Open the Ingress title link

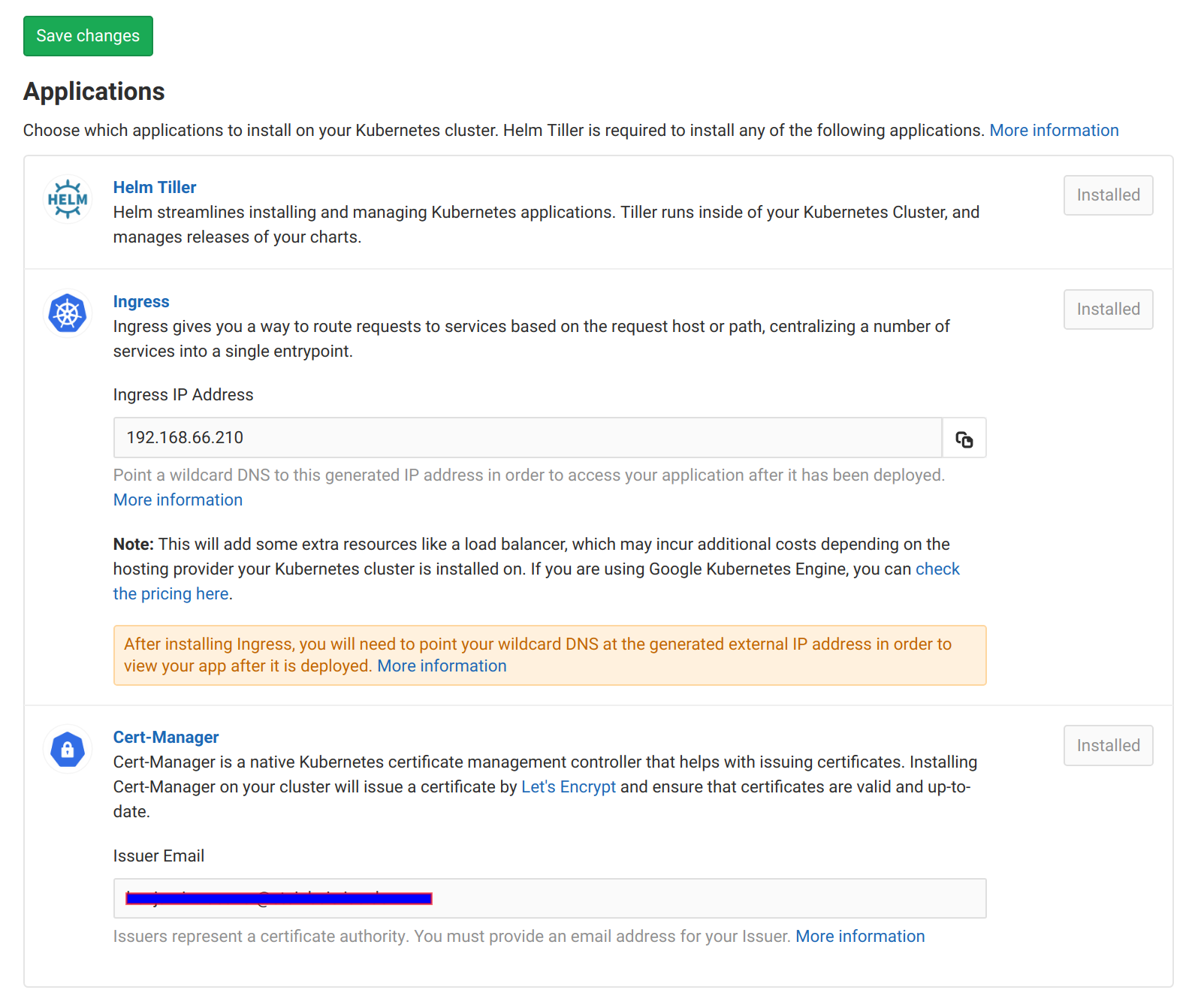pyautogui.click(x=141, y=302)
